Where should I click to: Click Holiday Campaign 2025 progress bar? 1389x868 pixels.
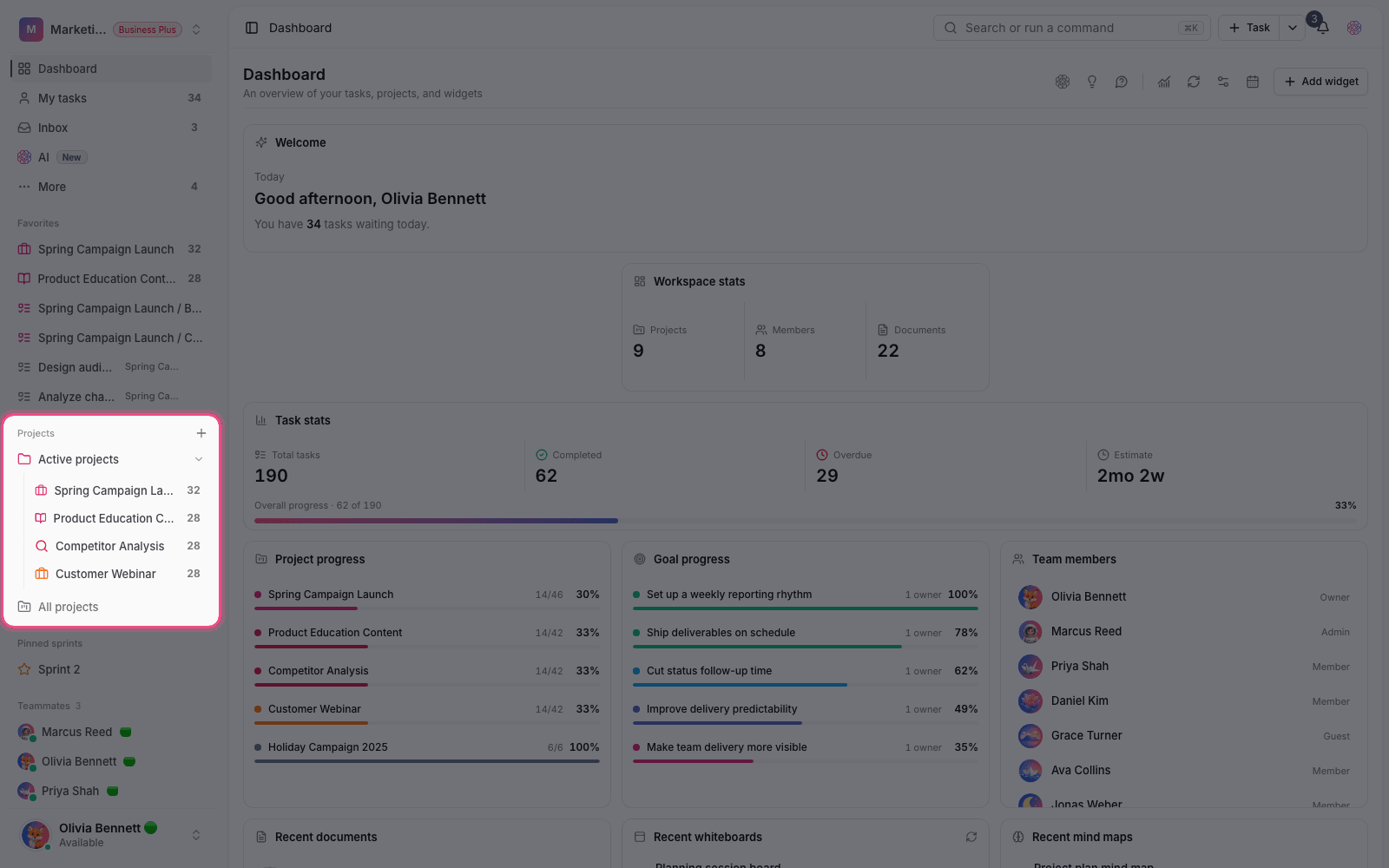427,761
